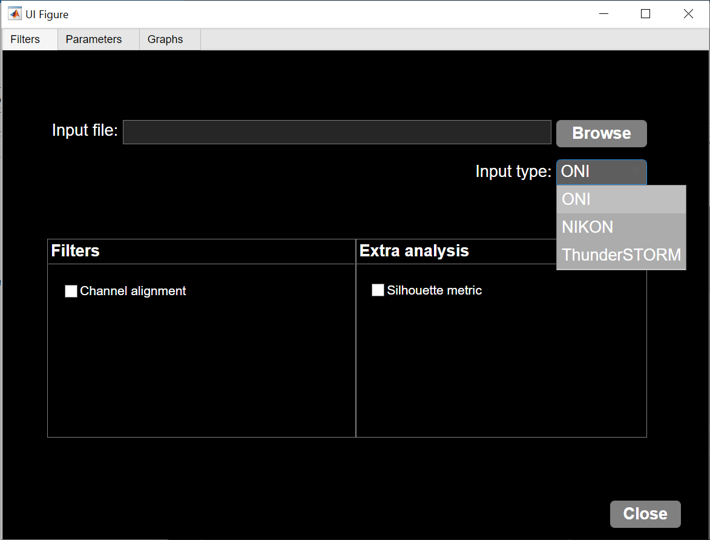Open the Parameters tab
Screen dimensions: 710x540
(x=94, y=39)
